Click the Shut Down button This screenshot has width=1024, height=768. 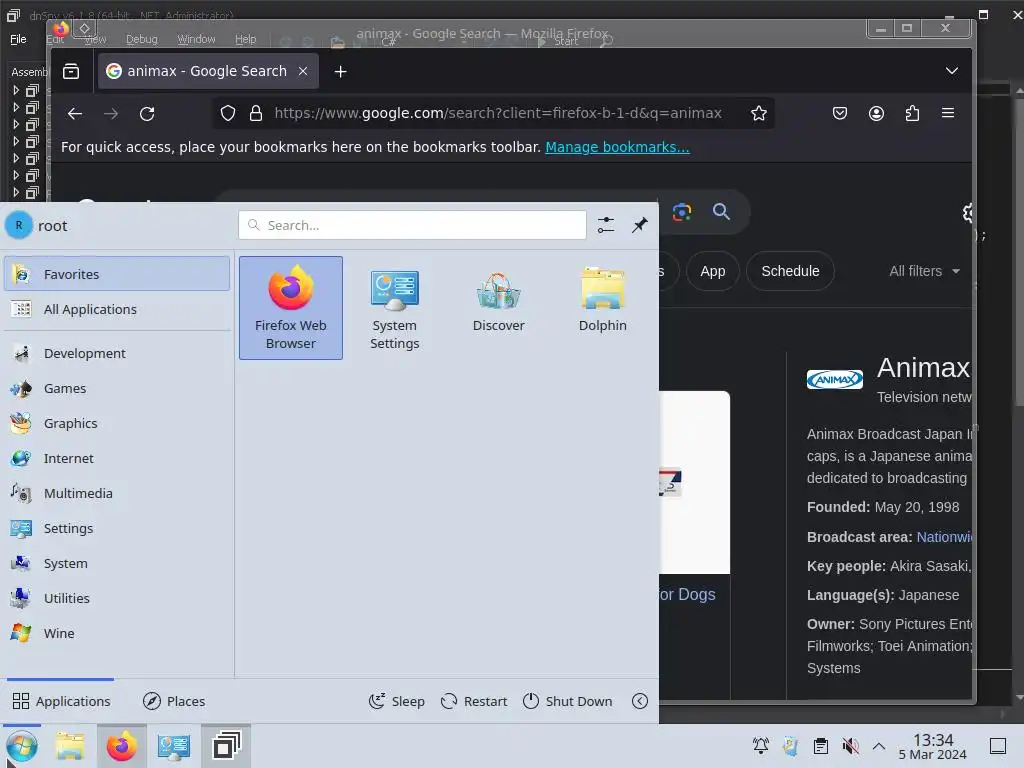(568, 701)
